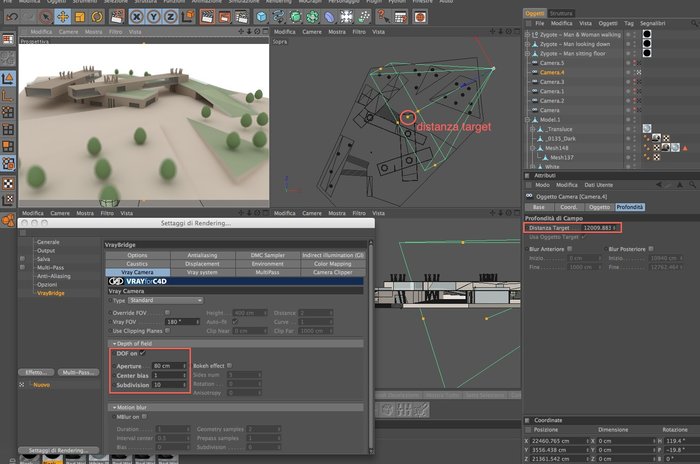Open the Antialiasing tab in VrayBridge
Screen dimensions: 700x464
202,255
